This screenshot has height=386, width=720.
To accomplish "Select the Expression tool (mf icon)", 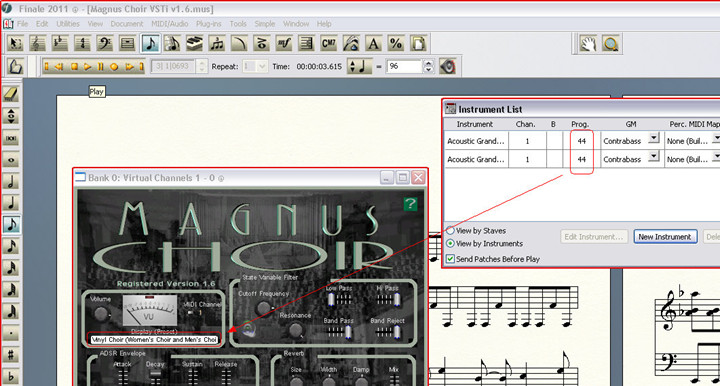I will [x=284, y=44].
